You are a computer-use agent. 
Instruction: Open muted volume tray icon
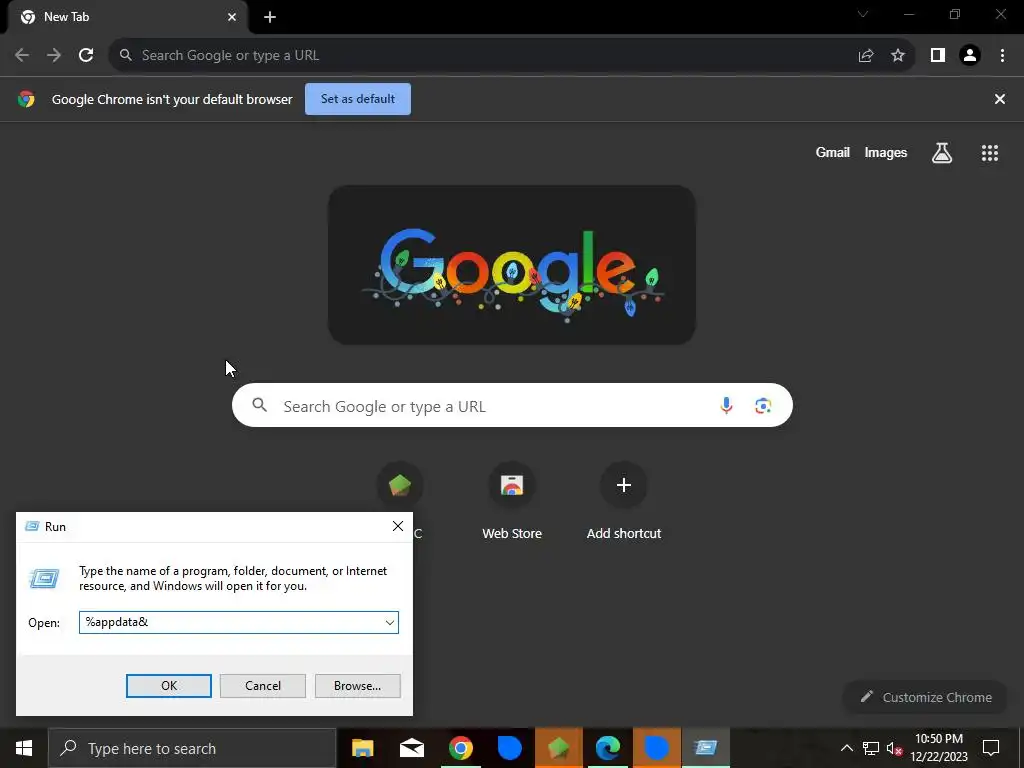point(894,748)
